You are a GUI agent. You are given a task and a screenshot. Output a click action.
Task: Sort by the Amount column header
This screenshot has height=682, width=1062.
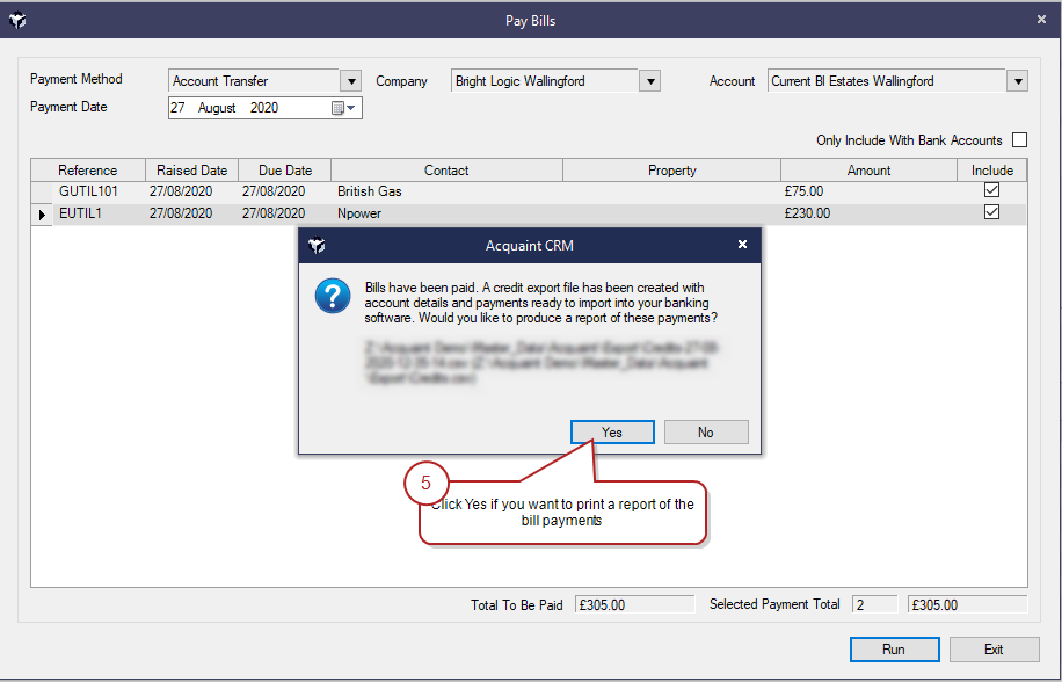coord(868,170)
